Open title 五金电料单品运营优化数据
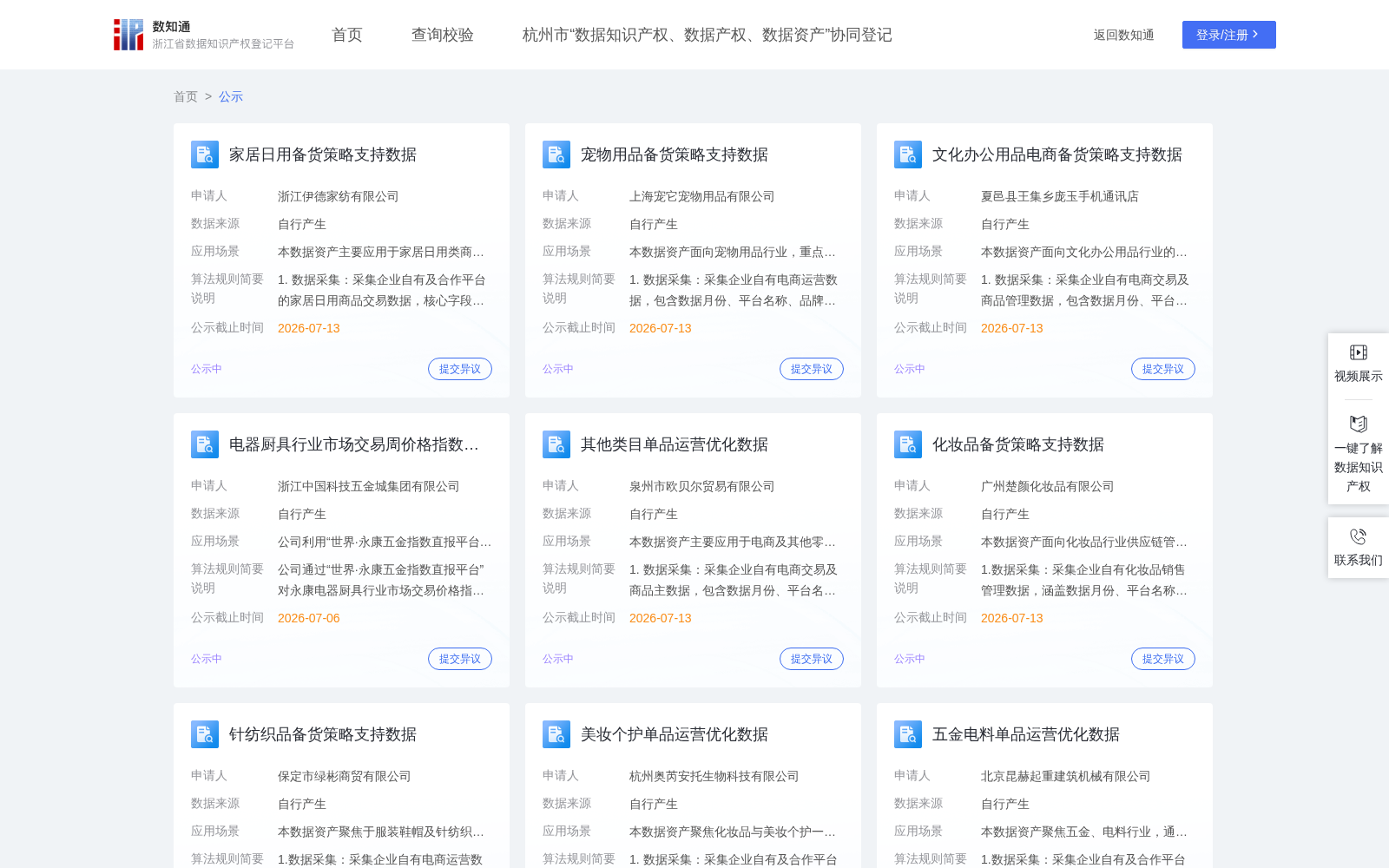 tap(1026, 734)
